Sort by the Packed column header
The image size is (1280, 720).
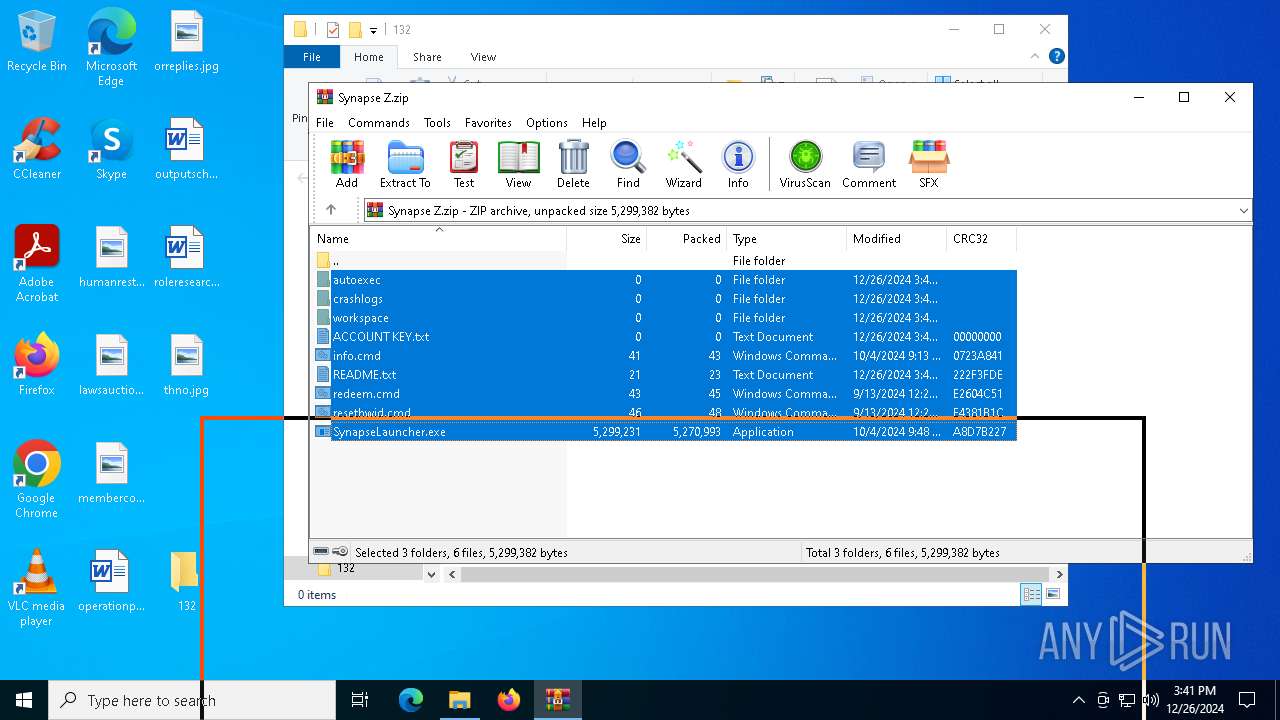coord(686,239)
